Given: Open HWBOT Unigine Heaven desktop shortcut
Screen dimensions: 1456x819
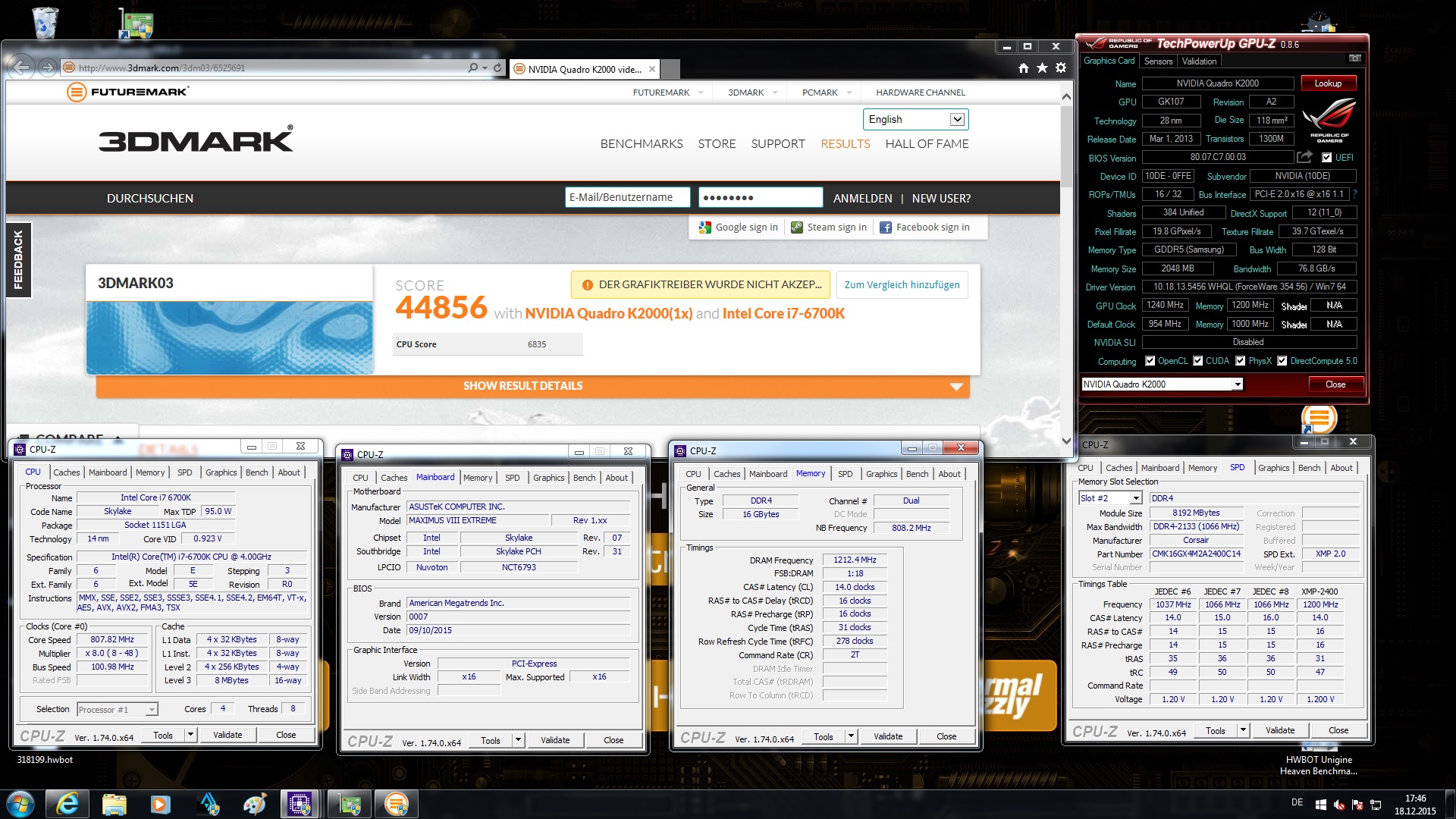Looking at the screenshot, I should (1319, 765).
